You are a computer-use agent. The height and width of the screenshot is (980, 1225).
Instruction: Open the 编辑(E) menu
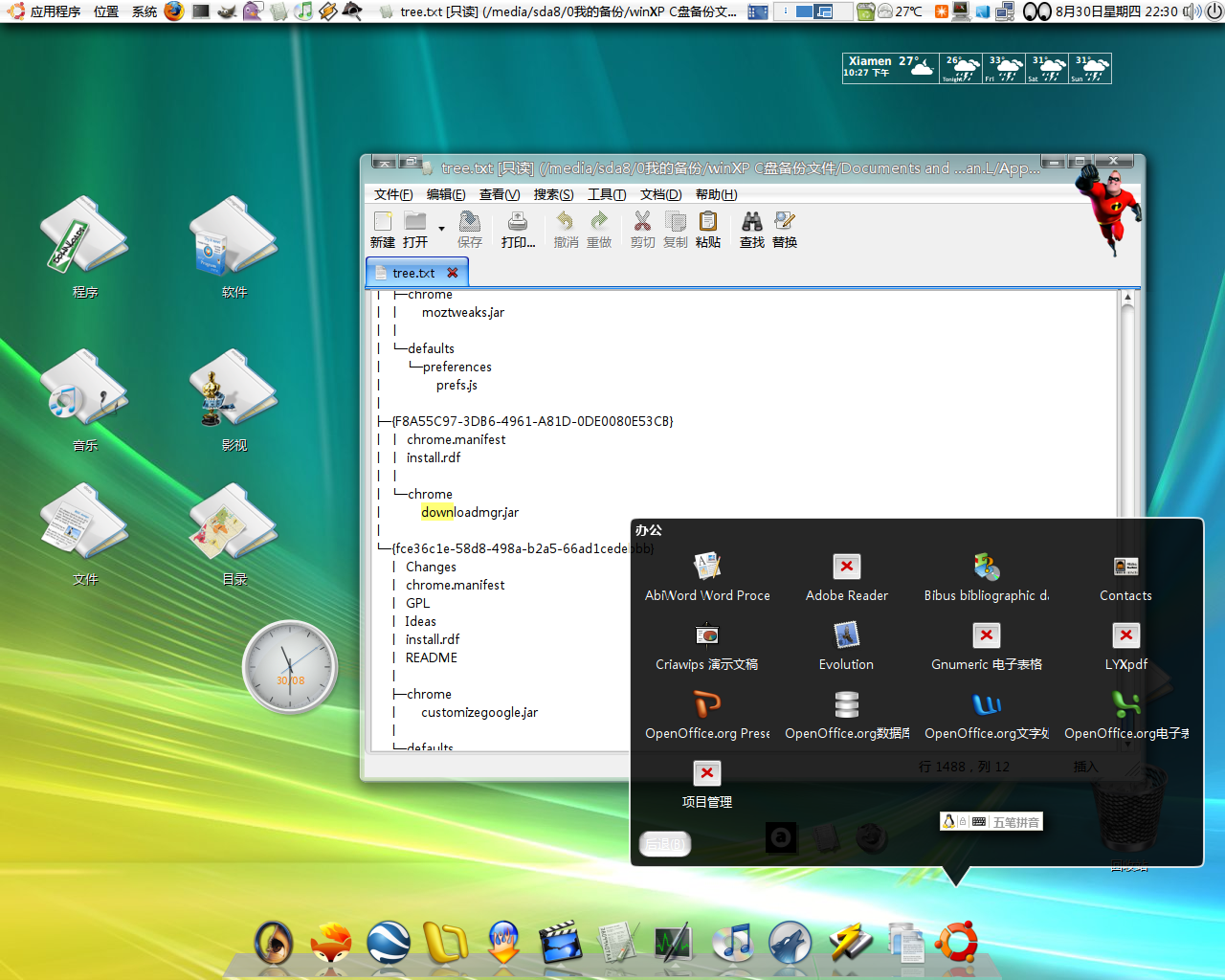(446, 194)
